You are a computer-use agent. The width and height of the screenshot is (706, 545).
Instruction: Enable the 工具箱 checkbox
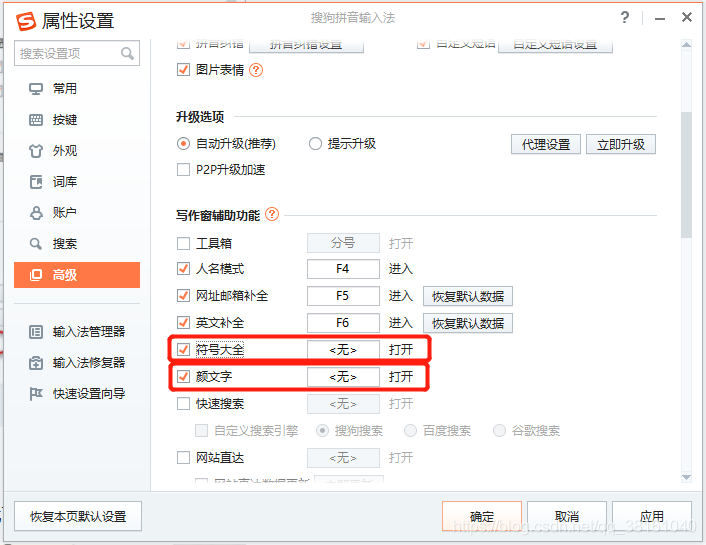click(x=183, y=244)
